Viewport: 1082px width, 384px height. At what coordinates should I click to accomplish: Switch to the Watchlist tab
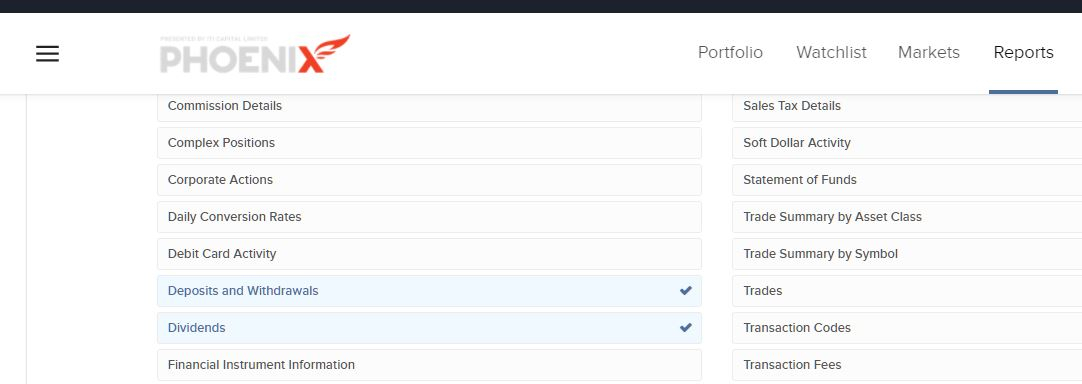pyautogui.click(x=831, y=52)
